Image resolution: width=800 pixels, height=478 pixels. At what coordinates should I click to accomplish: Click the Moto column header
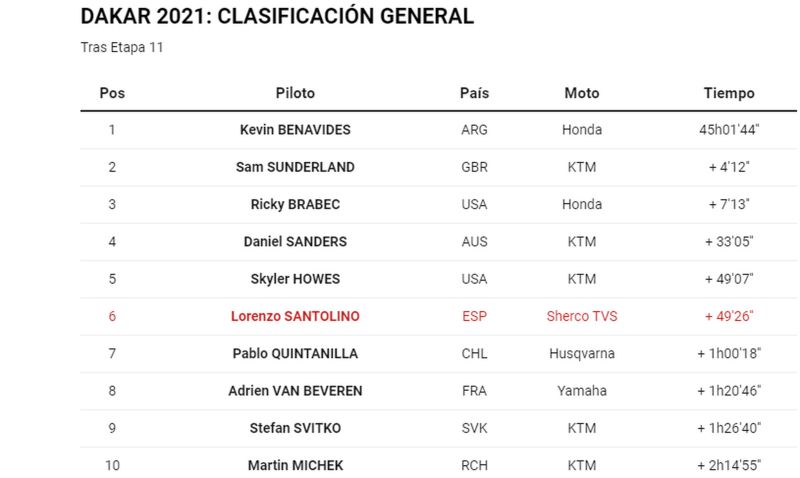pos(582,93)
